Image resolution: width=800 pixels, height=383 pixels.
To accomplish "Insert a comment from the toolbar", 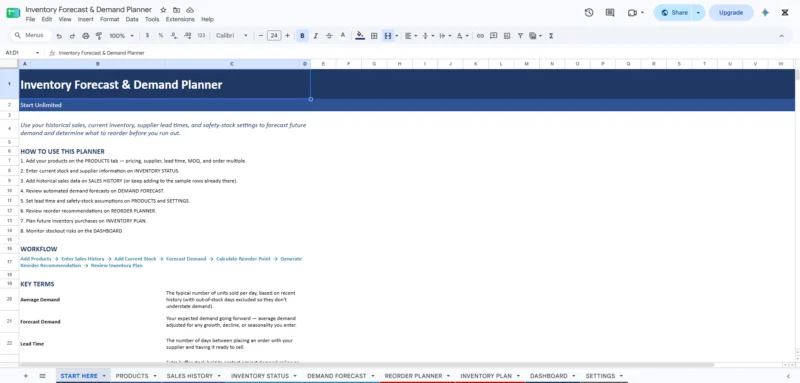I will coord(493,36).
